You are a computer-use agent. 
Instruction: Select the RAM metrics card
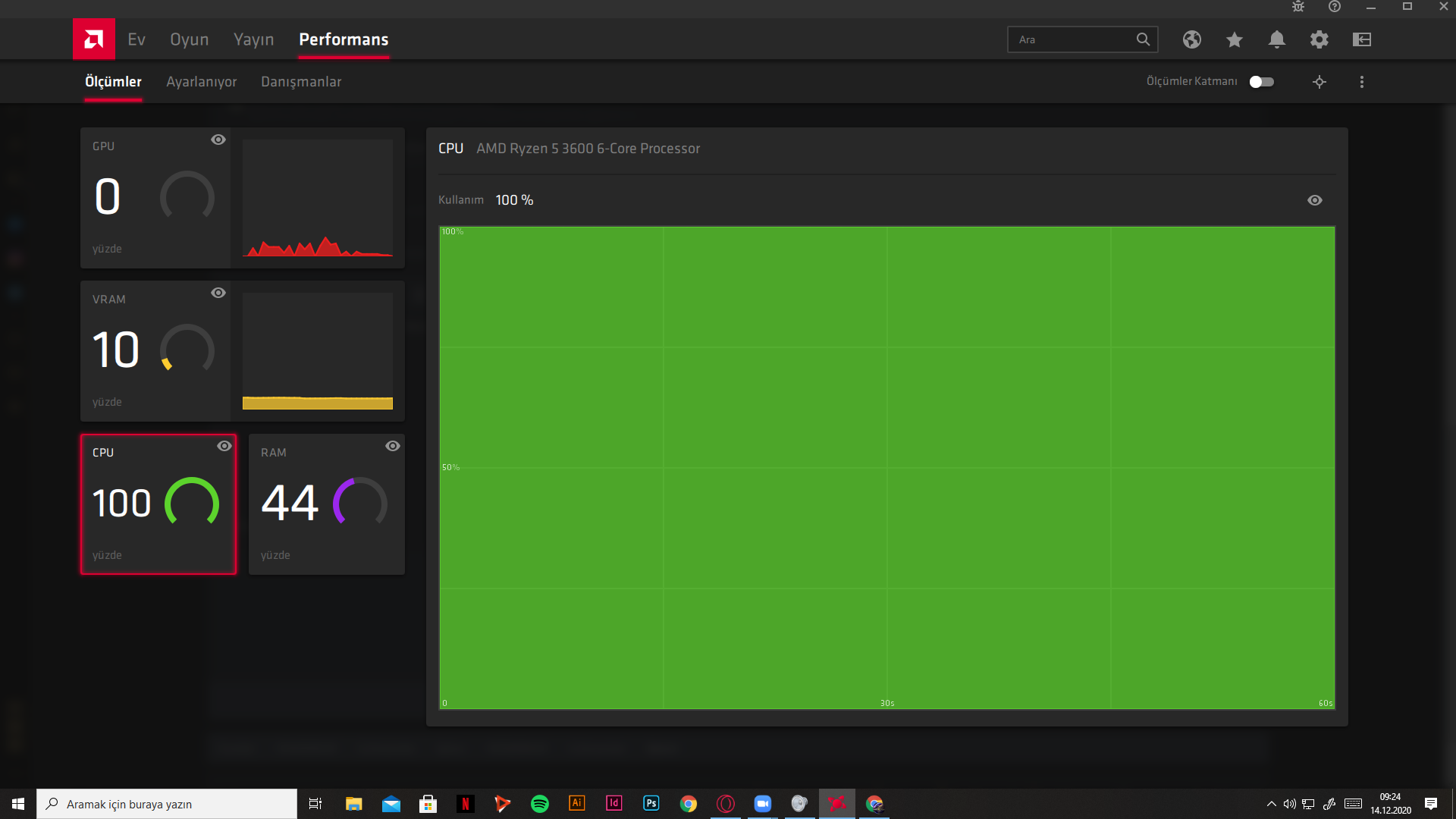click(327, 504)
